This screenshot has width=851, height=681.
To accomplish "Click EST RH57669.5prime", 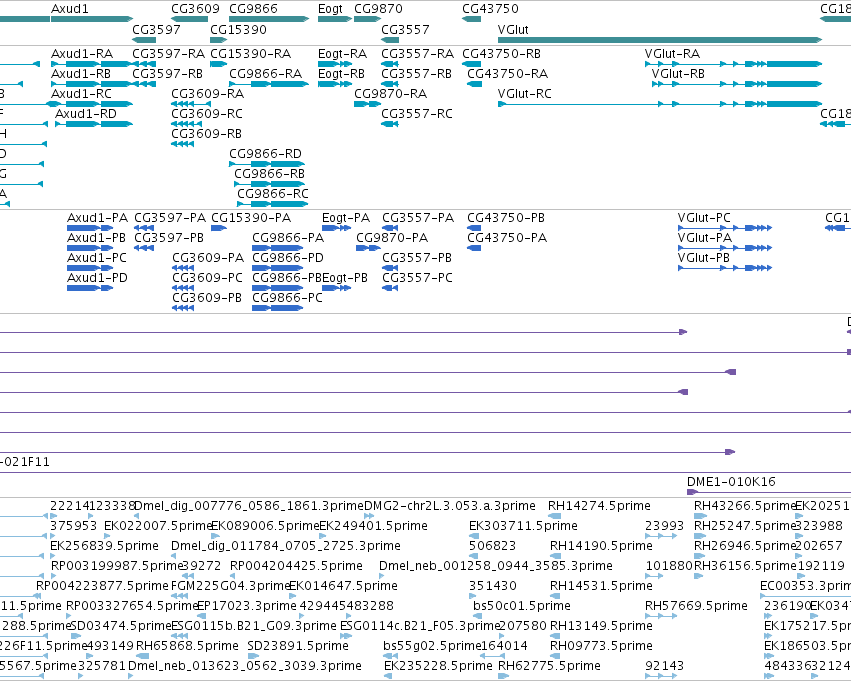I will pos(696,606).
